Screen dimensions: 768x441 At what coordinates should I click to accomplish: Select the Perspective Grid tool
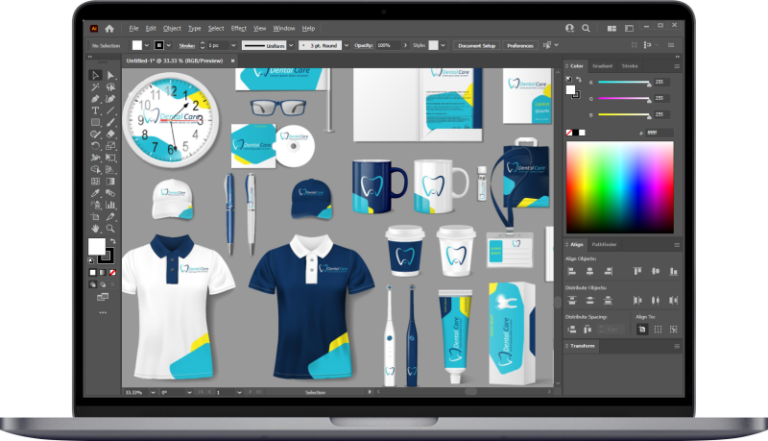pos(111,170)
